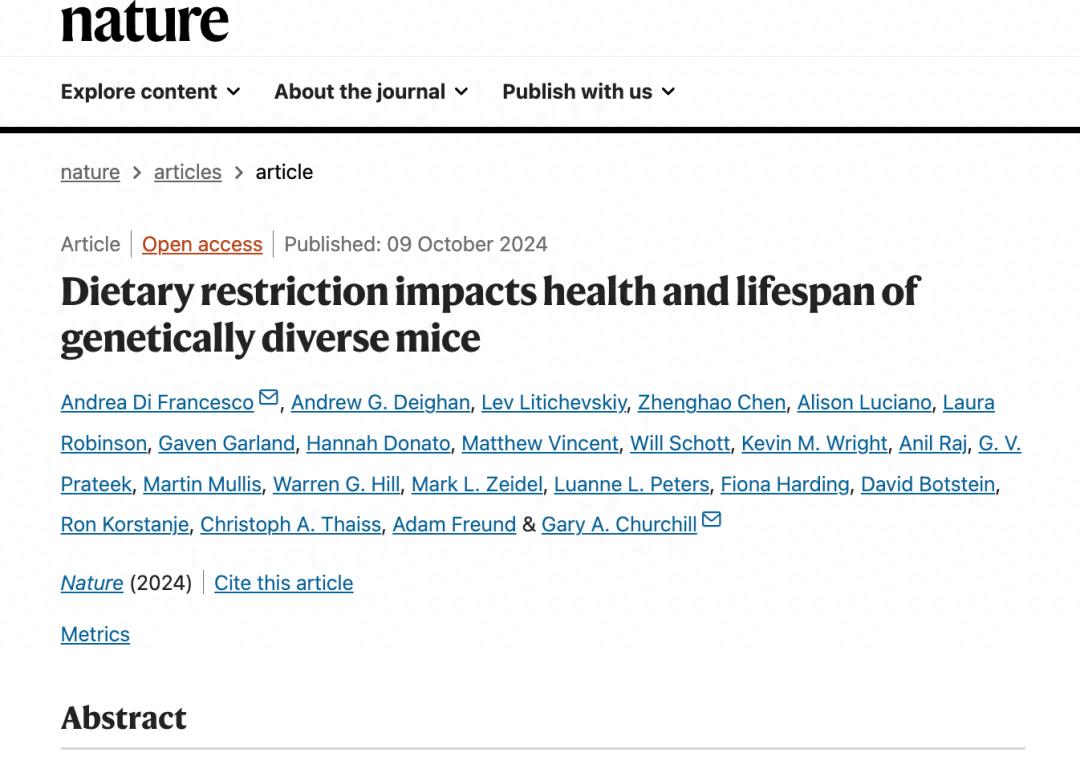Screen dimensions: 1080x761
Task: Expand the Explore content menu
Action: coord(150,92)
